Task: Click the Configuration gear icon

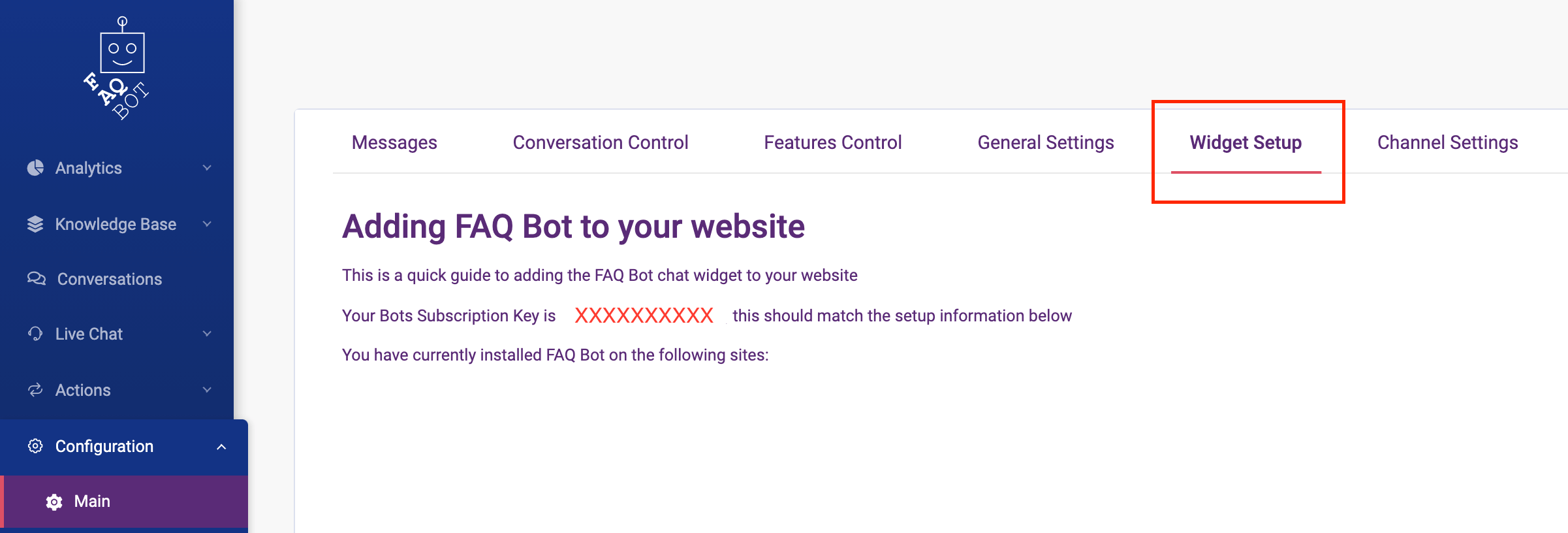Action: [35, 446]
